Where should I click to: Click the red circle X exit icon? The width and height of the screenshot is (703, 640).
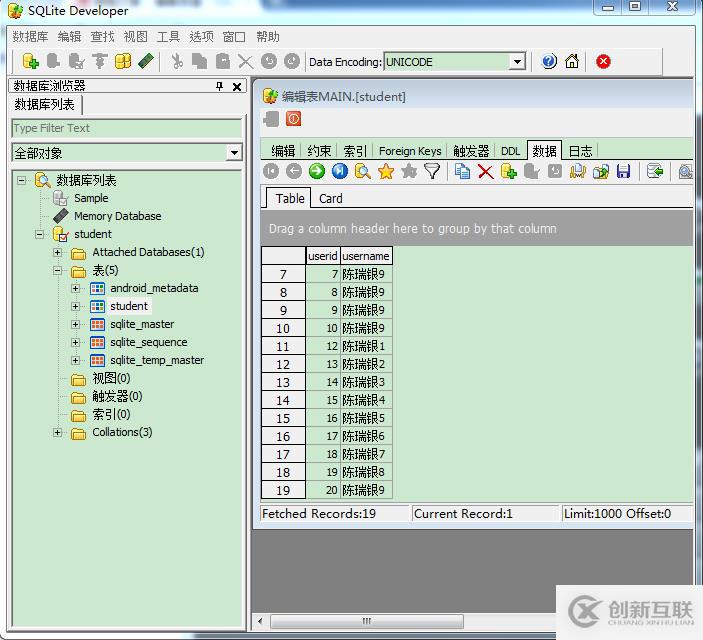pos(603,61)
